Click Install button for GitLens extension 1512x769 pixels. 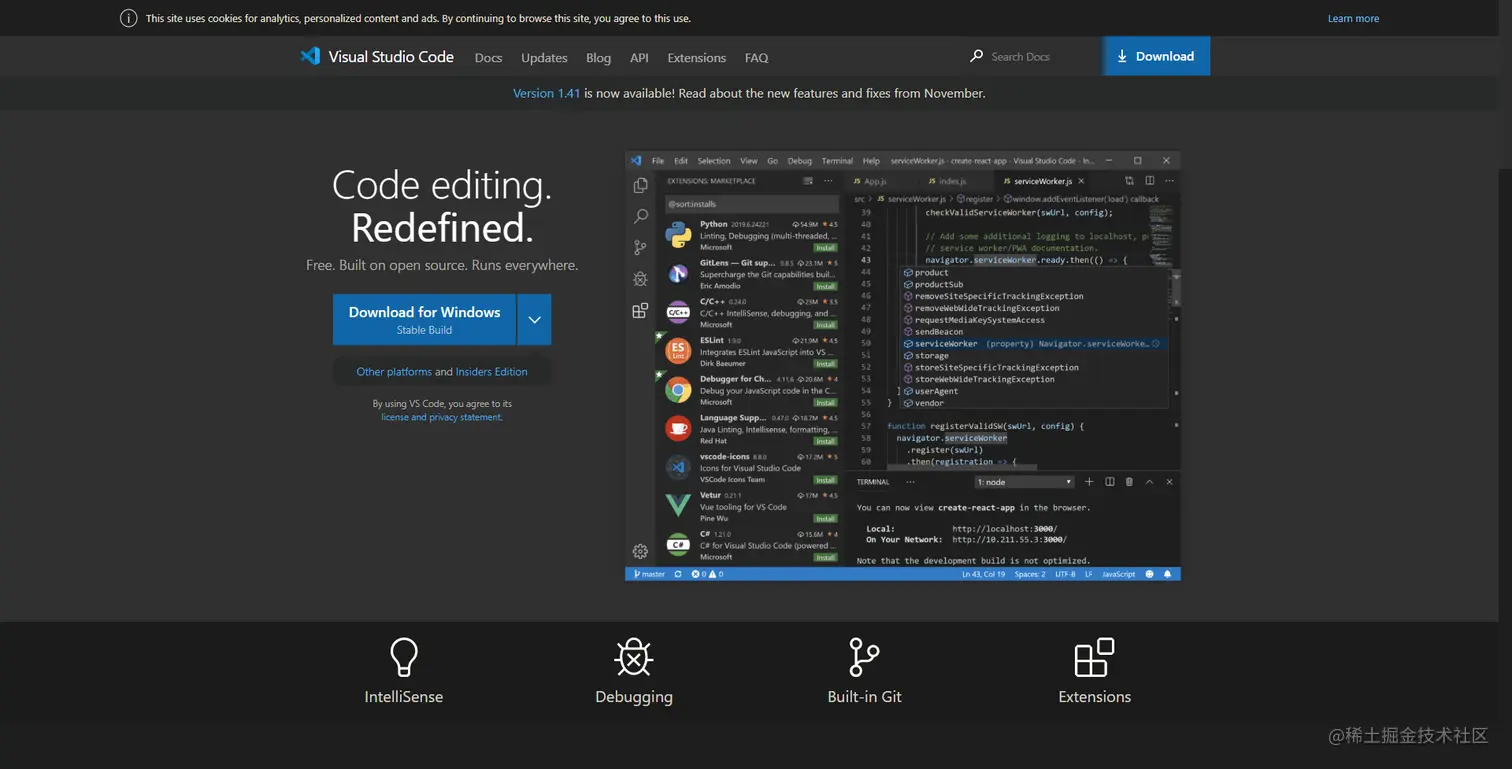click(x=825, y=286)
